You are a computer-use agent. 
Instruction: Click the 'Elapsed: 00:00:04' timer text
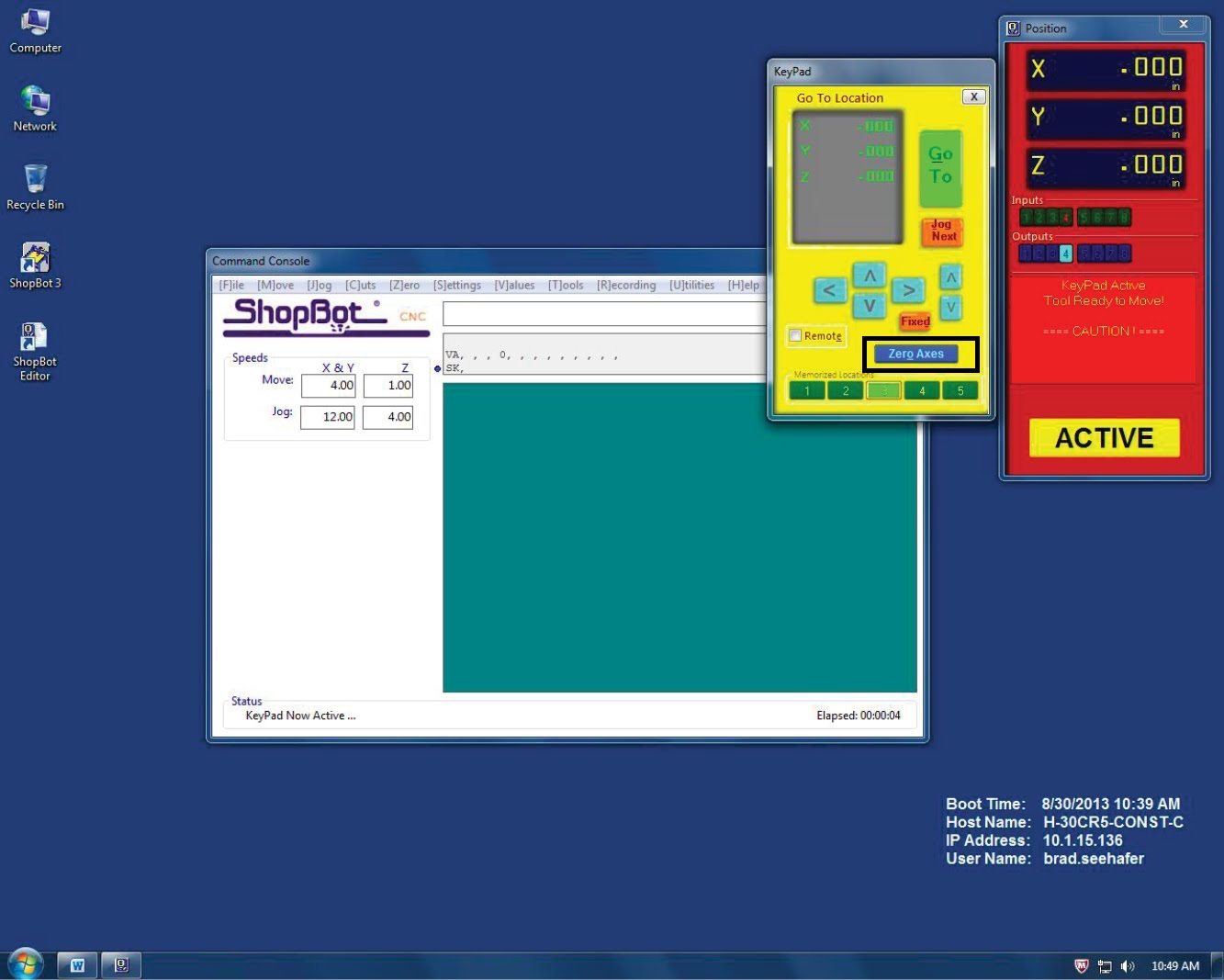(859, 715)
